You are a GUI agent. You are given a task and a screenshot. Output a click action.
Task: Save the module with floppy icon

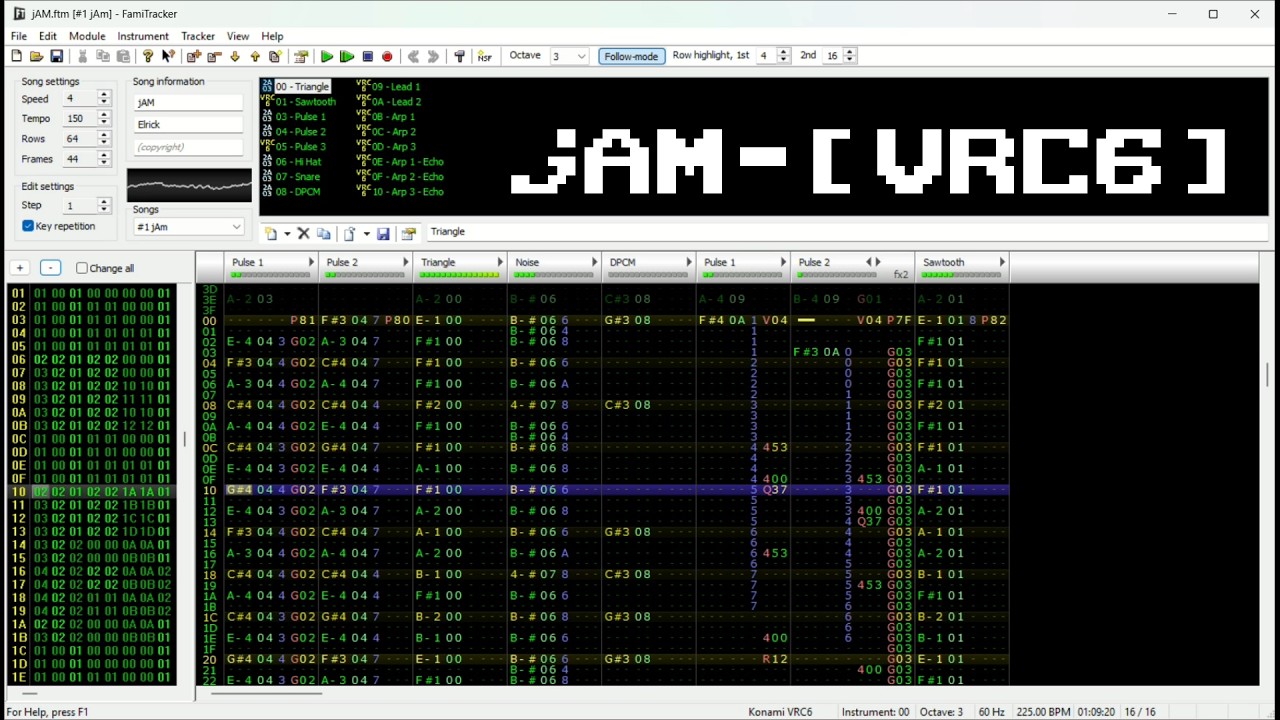[x=57, y=57]
